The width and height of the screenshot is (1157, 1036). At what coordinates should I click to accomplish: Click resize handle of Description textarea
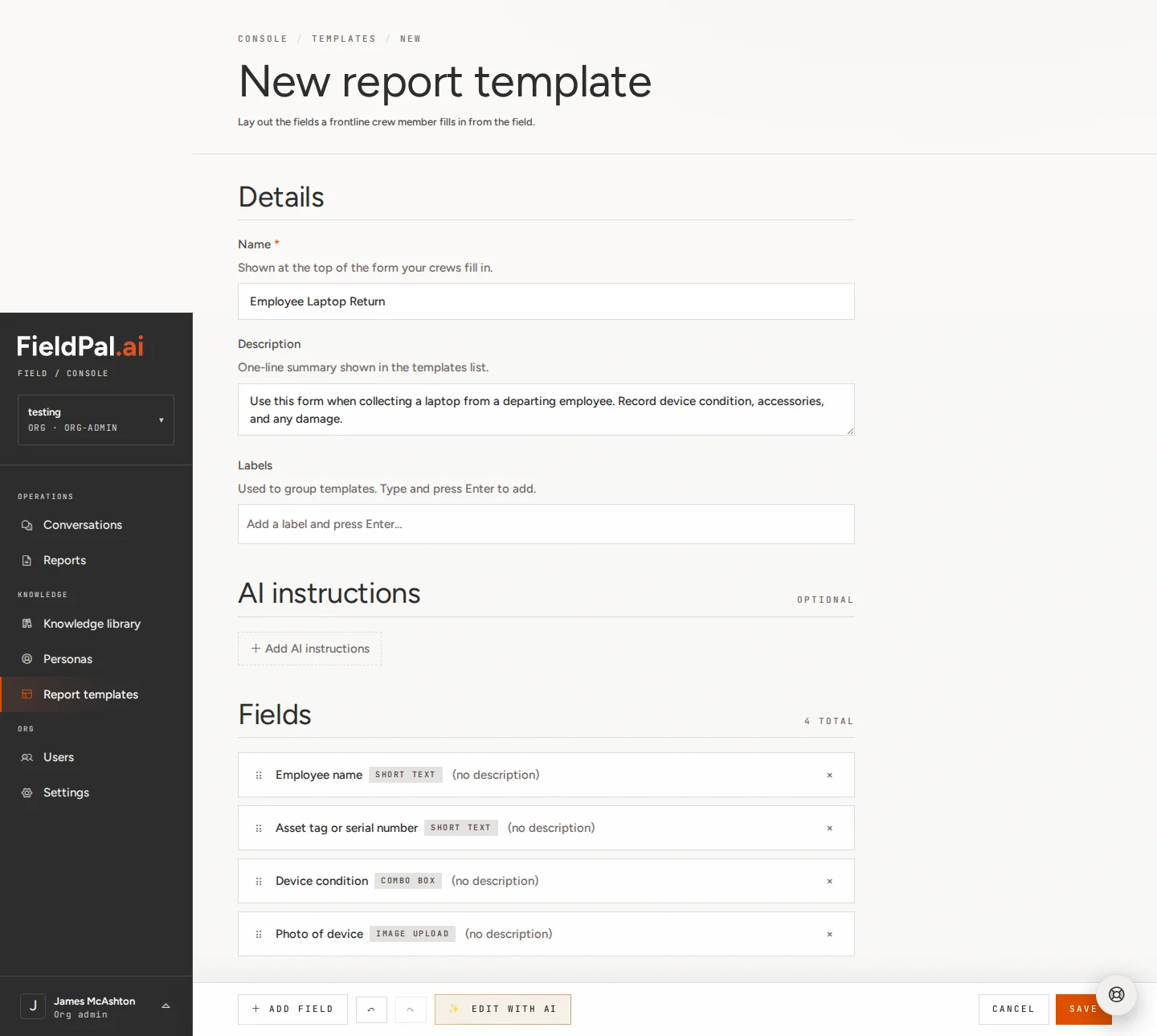[850, 431]
